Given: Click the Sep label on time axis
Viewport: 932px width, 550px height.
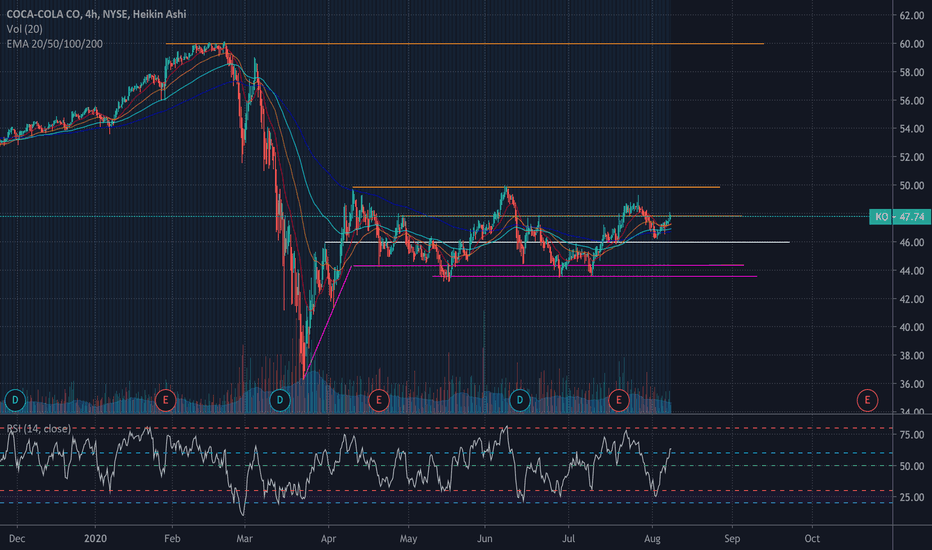Looking at the screenshot, I should 732,539.
